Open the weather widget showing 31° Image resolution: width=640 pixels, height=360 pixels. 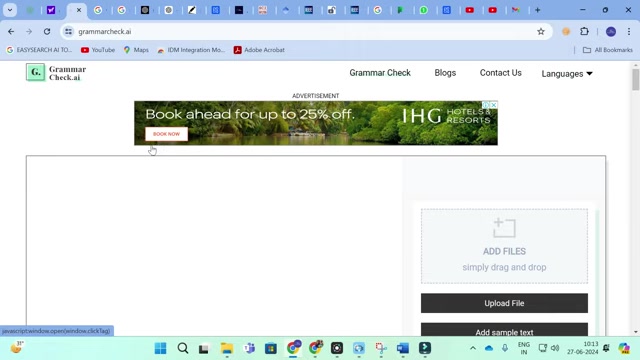[x=17, y=347]
